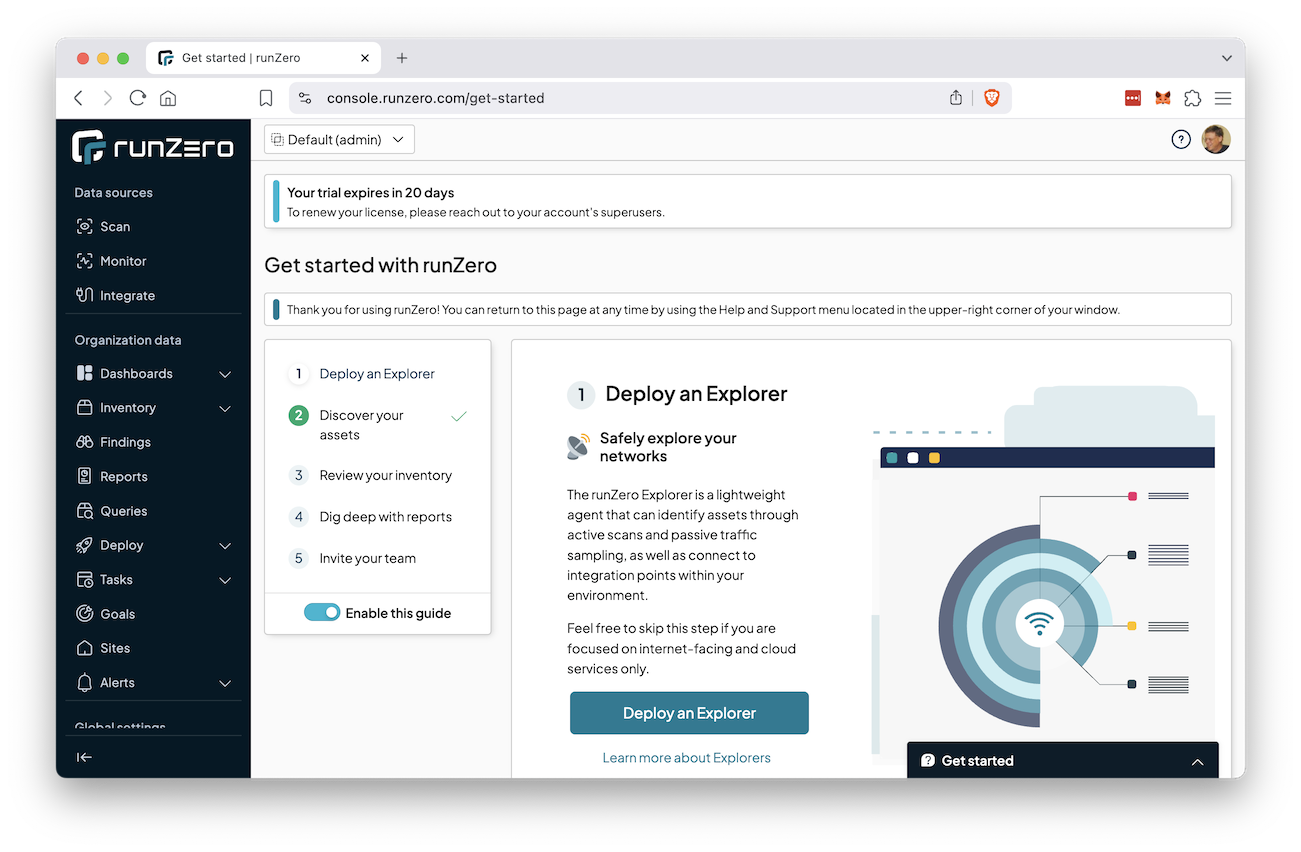Select step 2 Discover your assets

(x=377, y=425)
